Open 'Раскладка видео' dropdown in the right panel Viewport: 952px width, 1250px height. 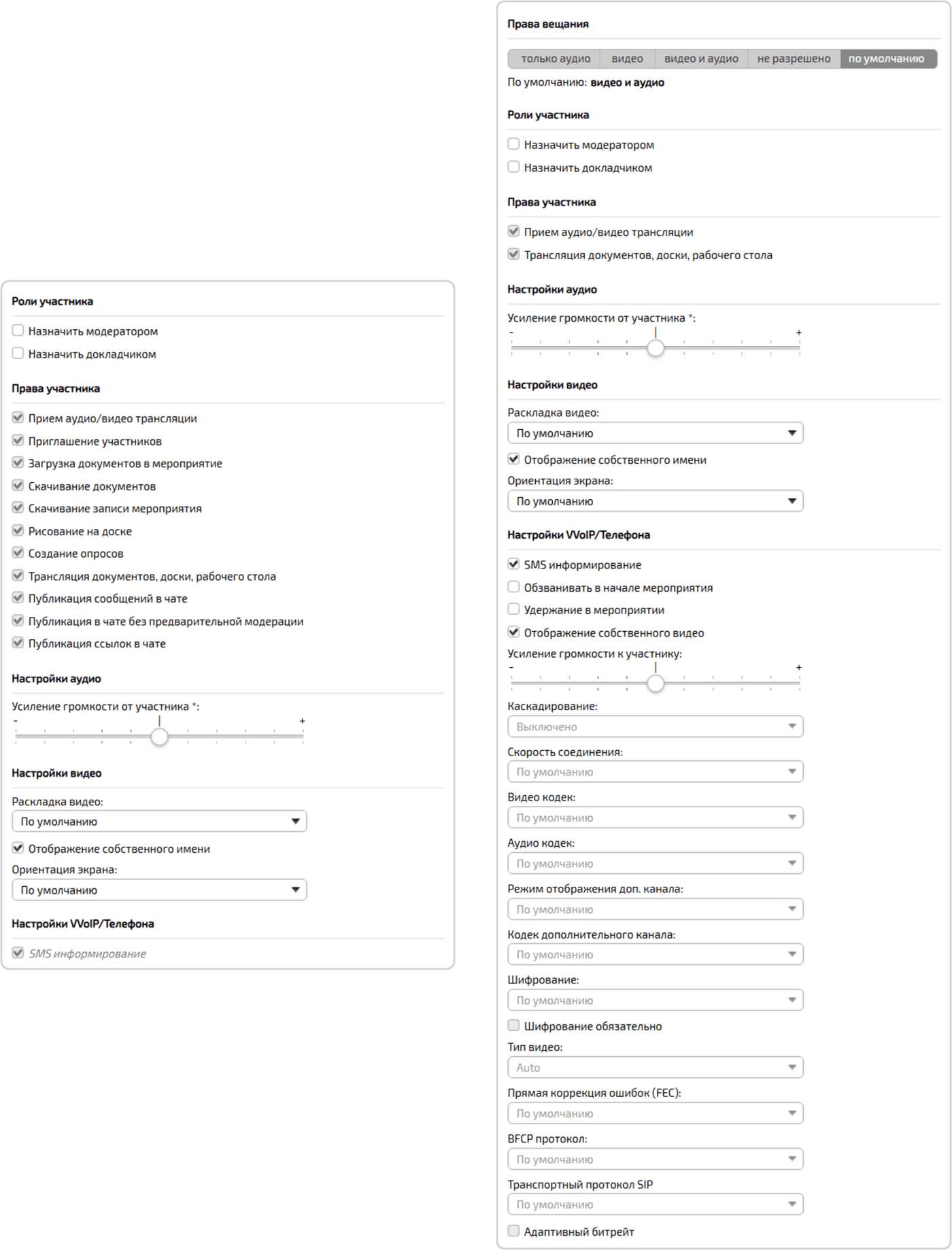click(655, 433)
